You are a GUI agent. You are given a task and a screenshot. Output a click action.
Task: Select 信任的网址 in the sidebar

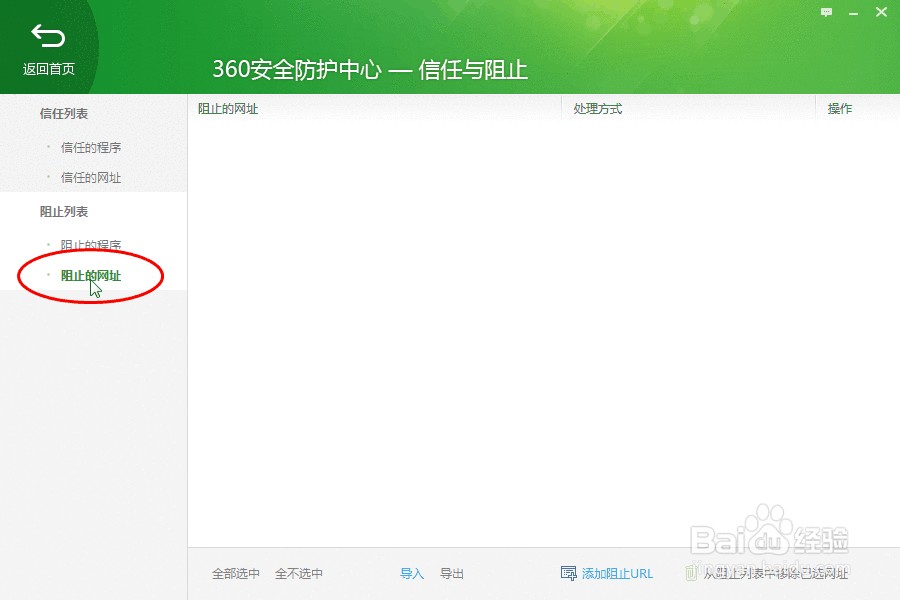(x=91, y=178)
